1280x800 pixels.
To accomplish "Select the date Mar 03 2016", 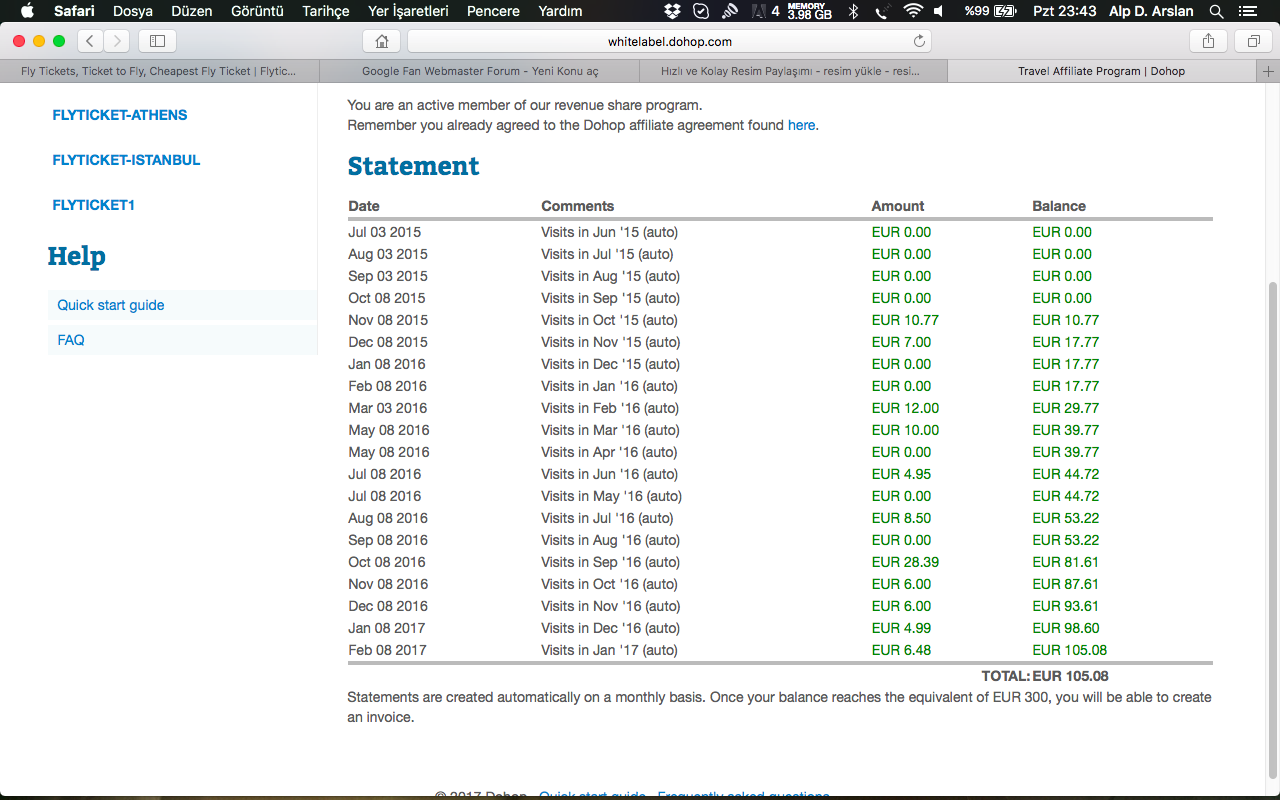I will coord(388,408).
